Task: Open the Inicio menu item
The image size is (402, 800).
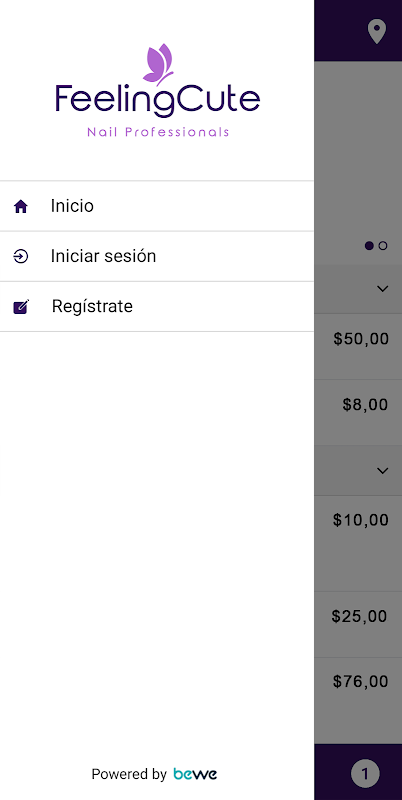Action: pos(157,206)
